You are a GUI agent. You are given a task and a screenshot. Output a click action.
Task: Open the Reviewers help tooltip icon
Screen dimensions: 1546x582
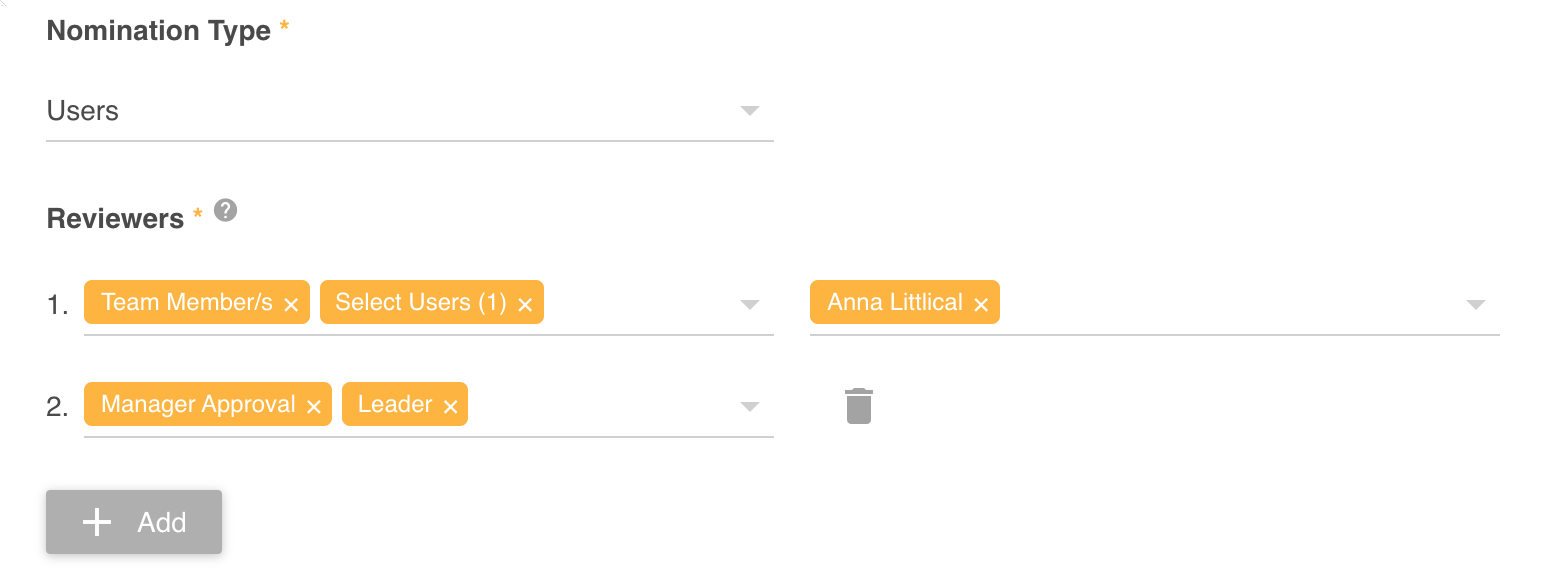pos(225,210)
